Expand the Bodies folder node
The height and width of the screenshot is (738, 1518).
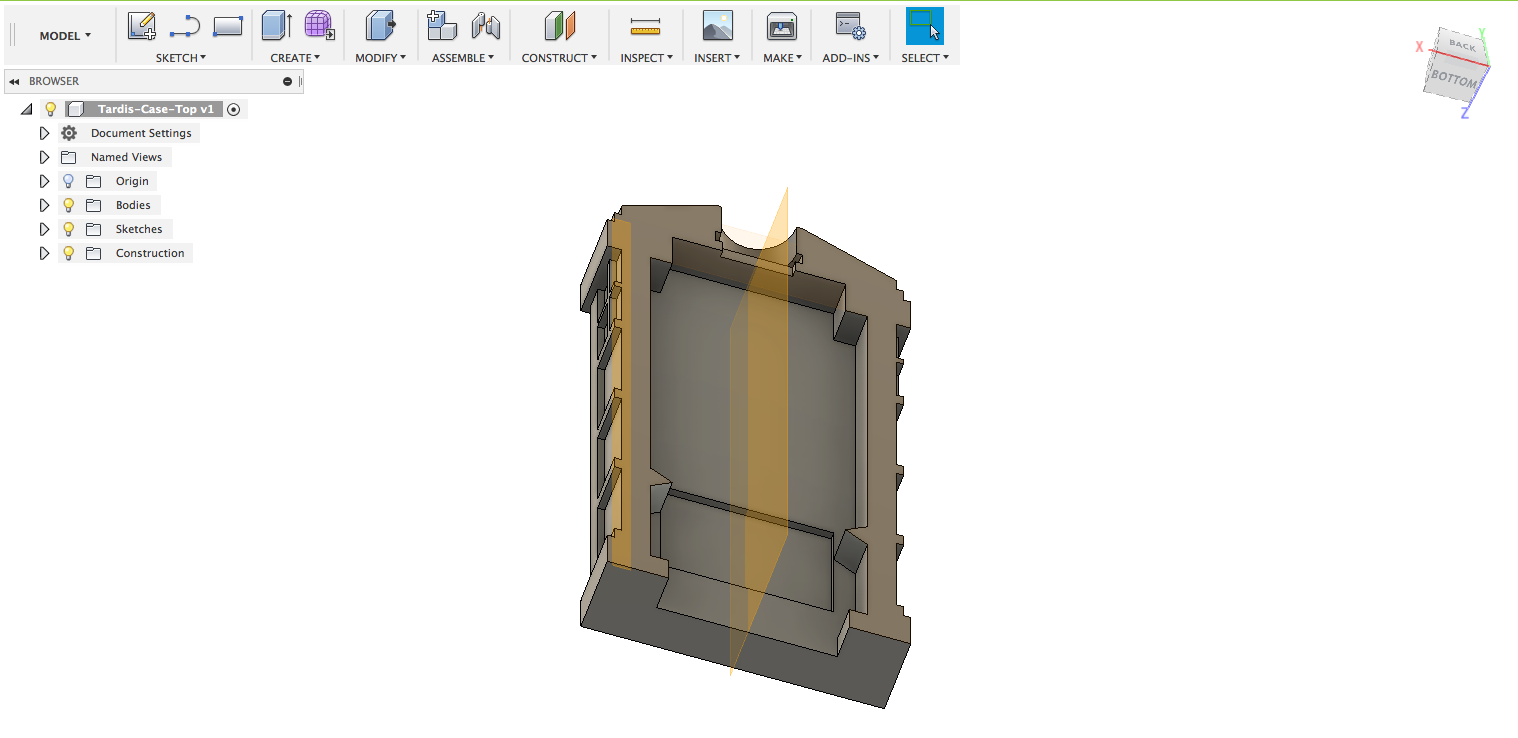[44, 205]
